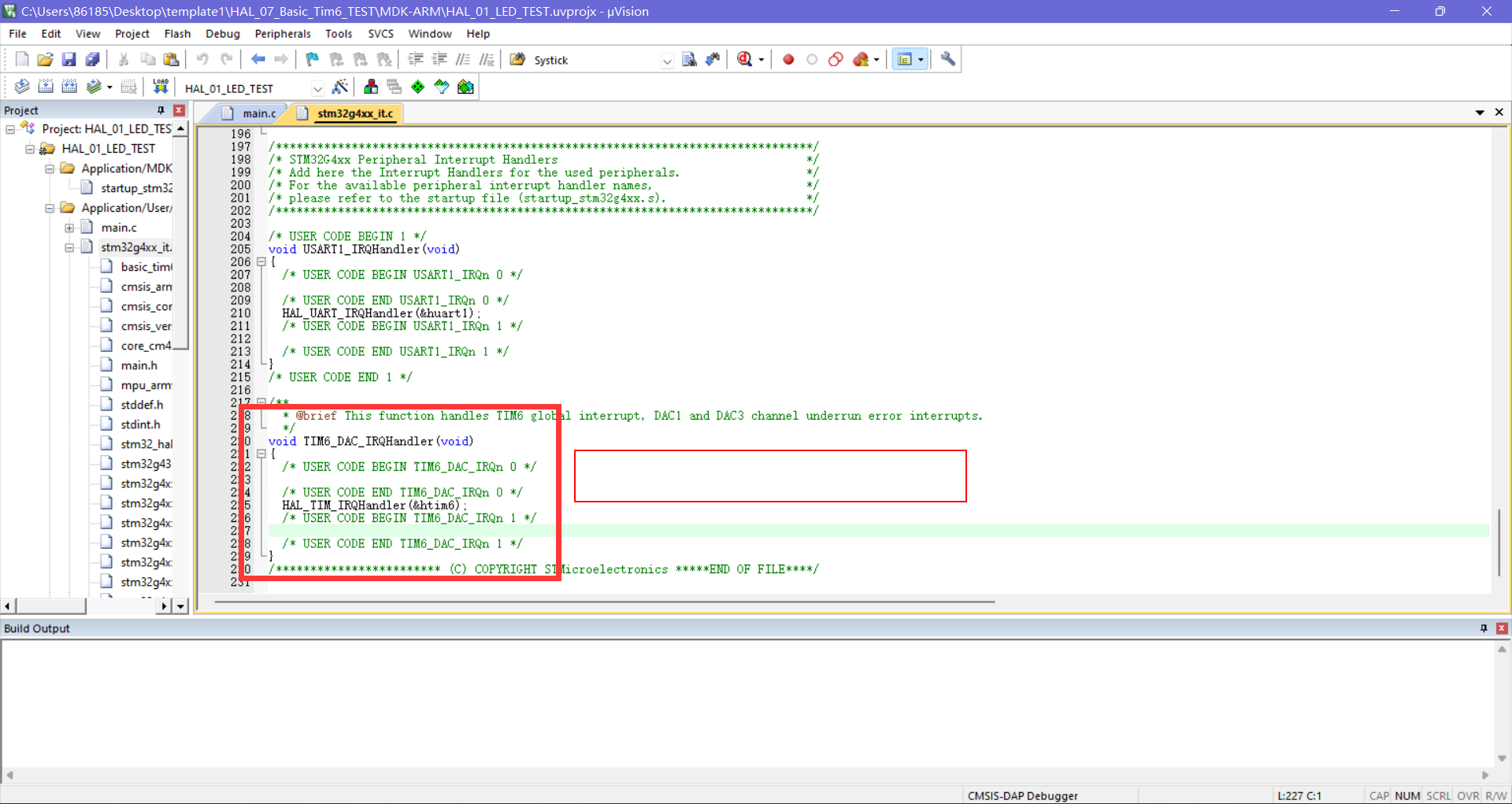
Task: Collapse Application/MDK folder node
Action: click(x=50, y=169)
